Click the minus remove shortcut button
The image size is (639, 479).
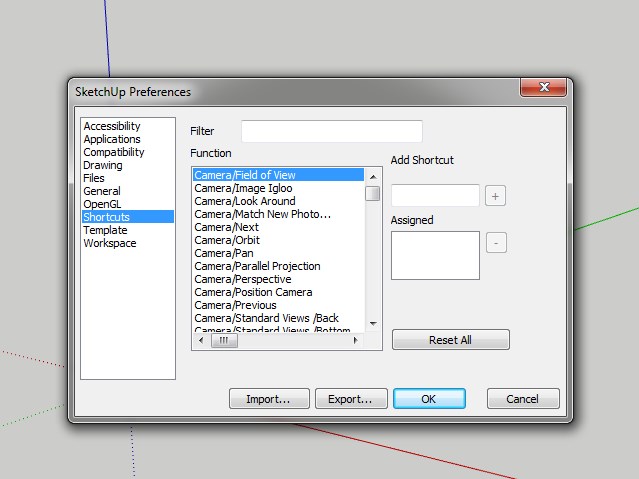tap(496, 243)
